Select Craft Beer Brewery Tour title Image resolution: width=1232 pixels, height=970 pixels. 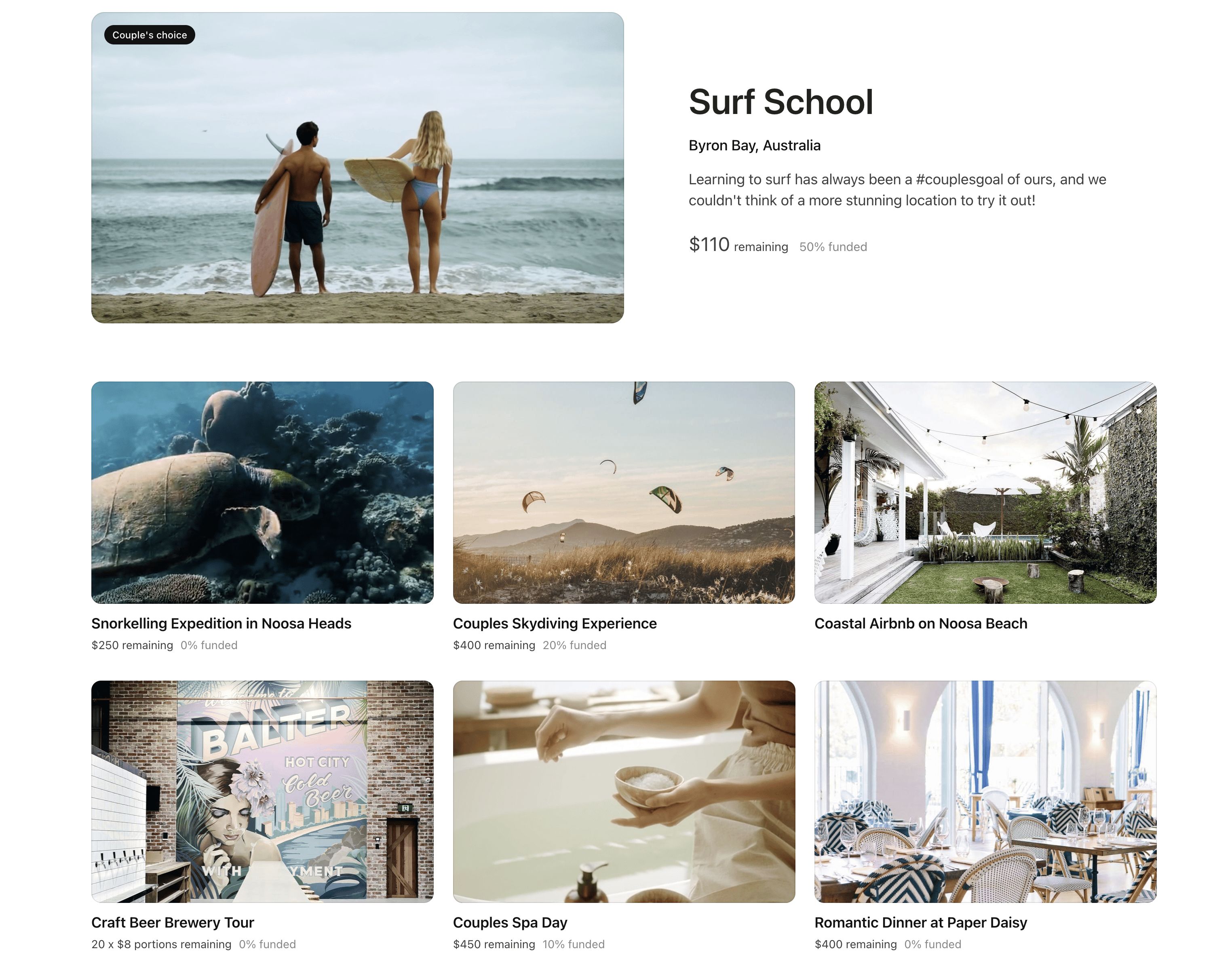[x=173, y=922]
